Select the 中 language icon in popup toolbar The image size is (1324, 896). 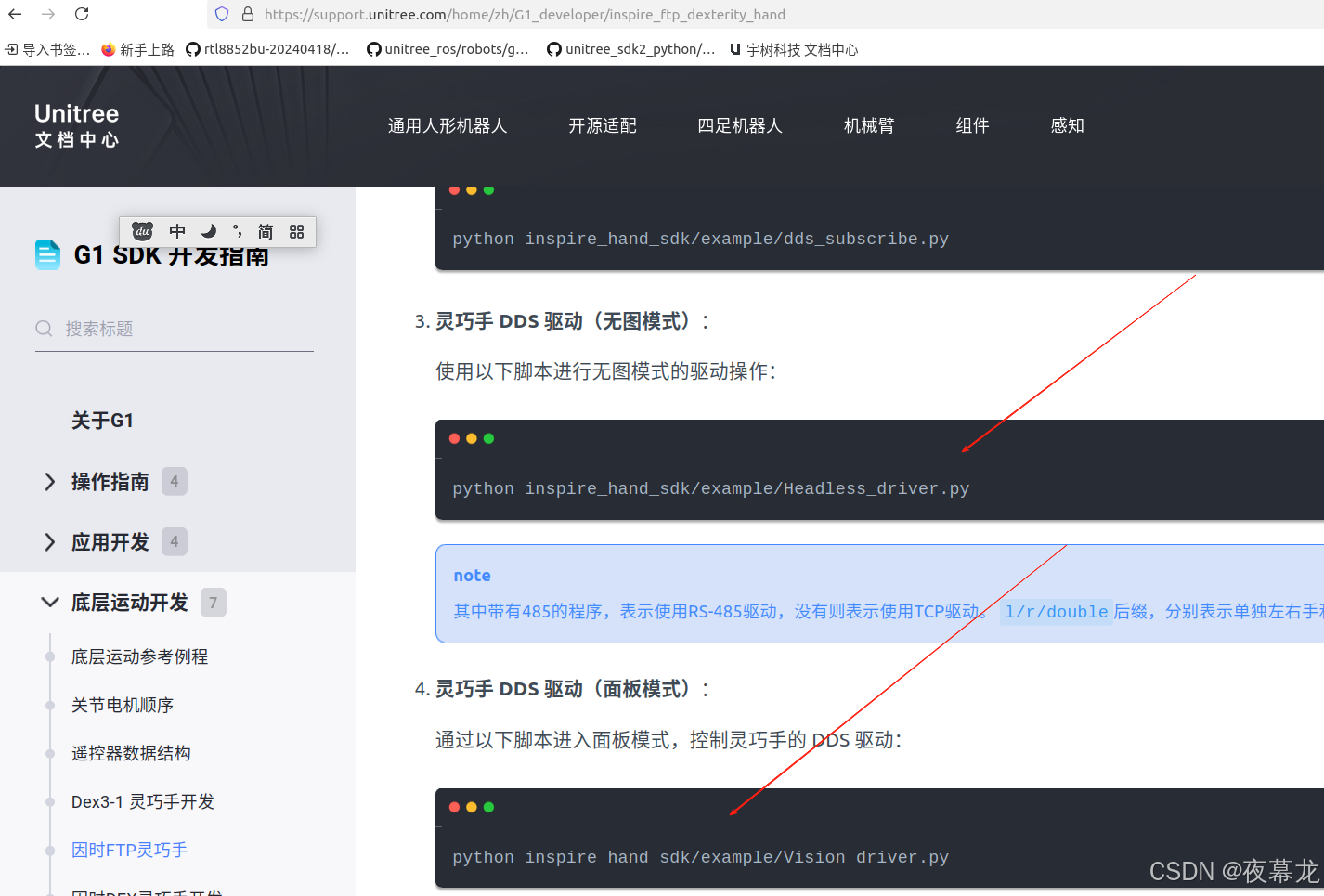click(176, 231)
